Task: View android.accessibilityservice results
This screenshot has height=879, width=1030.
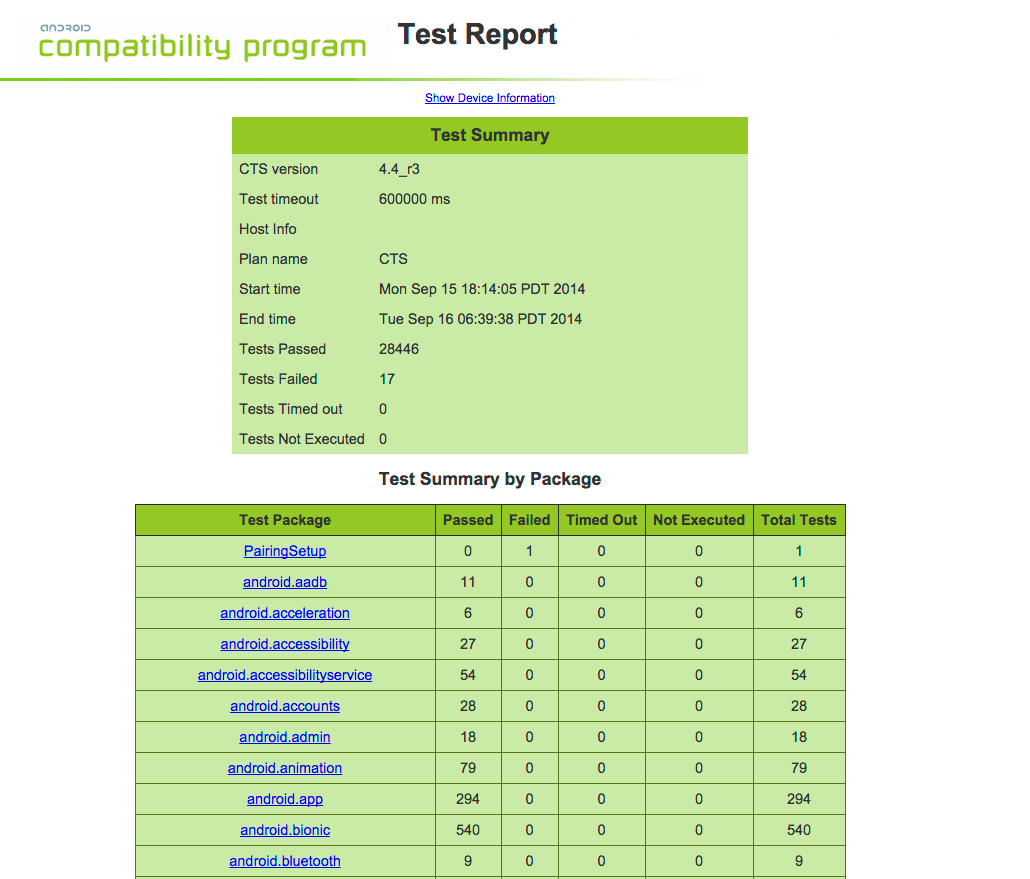Action: [x=284, y=674]
